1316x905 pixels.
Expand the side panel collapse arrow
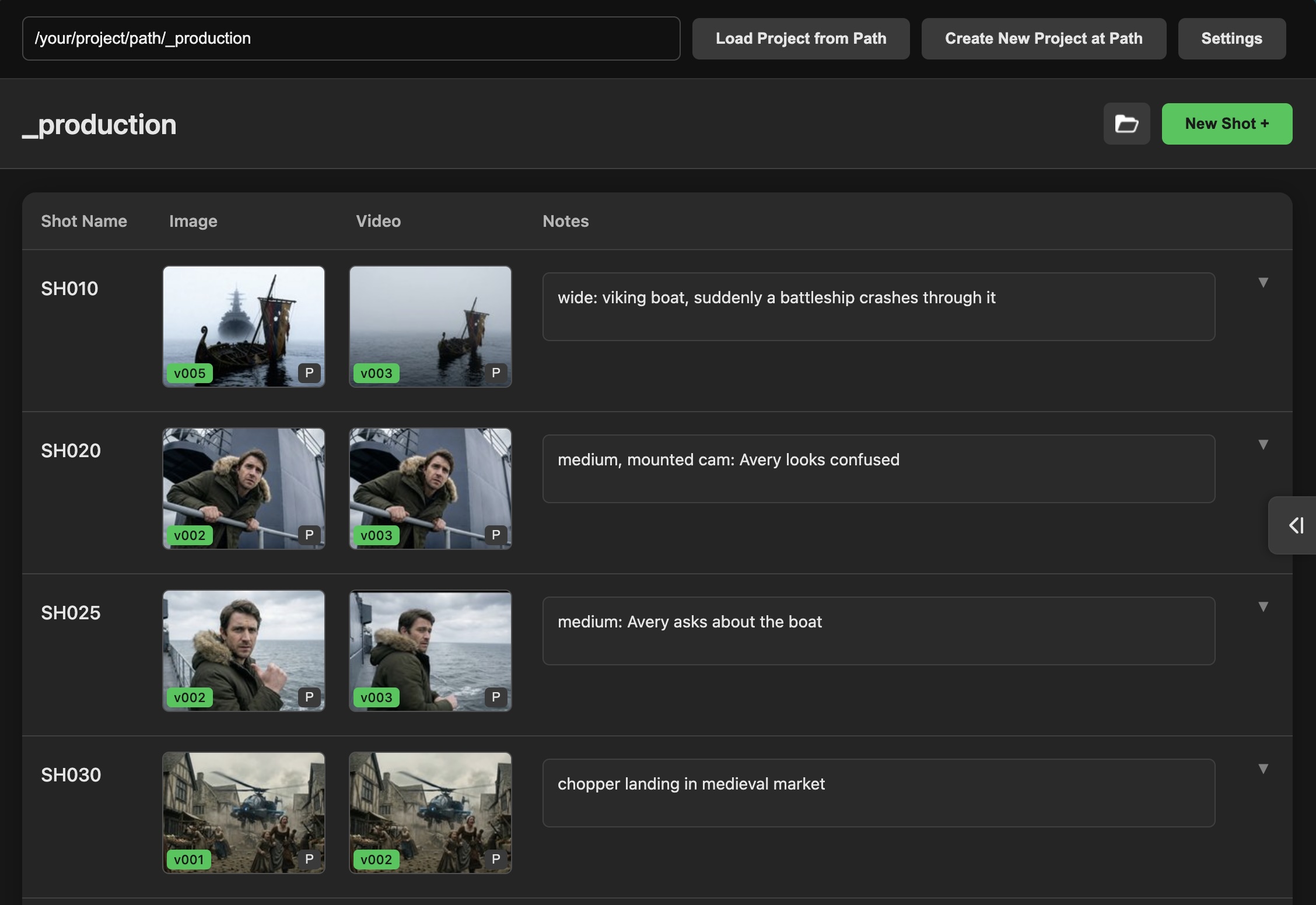(x=1295, y=525)
